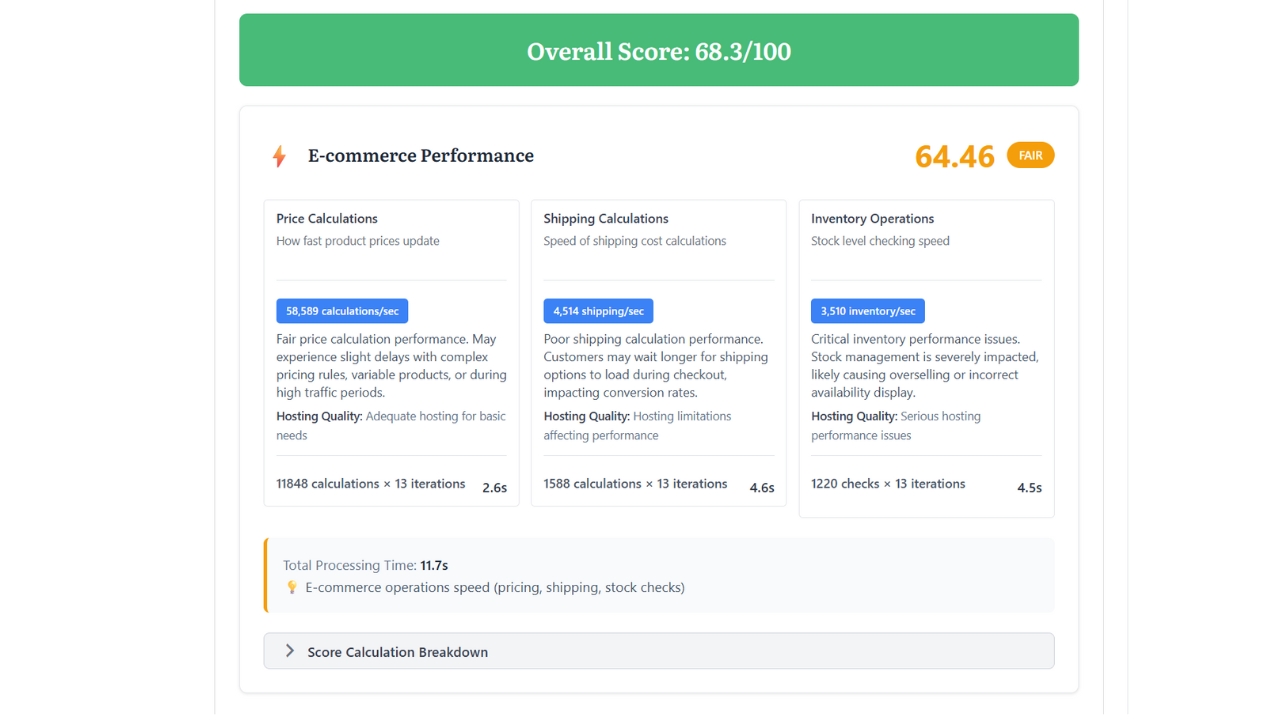Screen dimensions: 1280x720
Task: Click the 4.5s duration value
Action: [x=1030, y=488]
